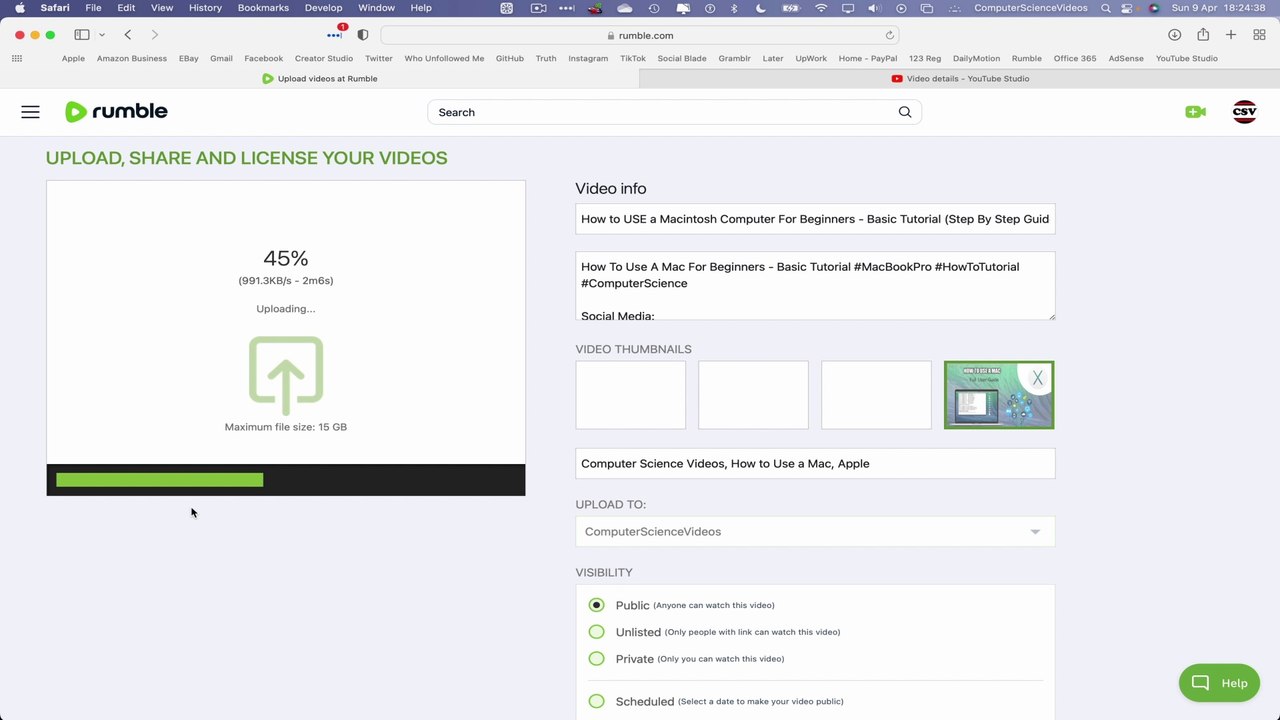Click the Siri icon in menu bar
This screenshot has width=1280, height=720.
(1154, 8)
